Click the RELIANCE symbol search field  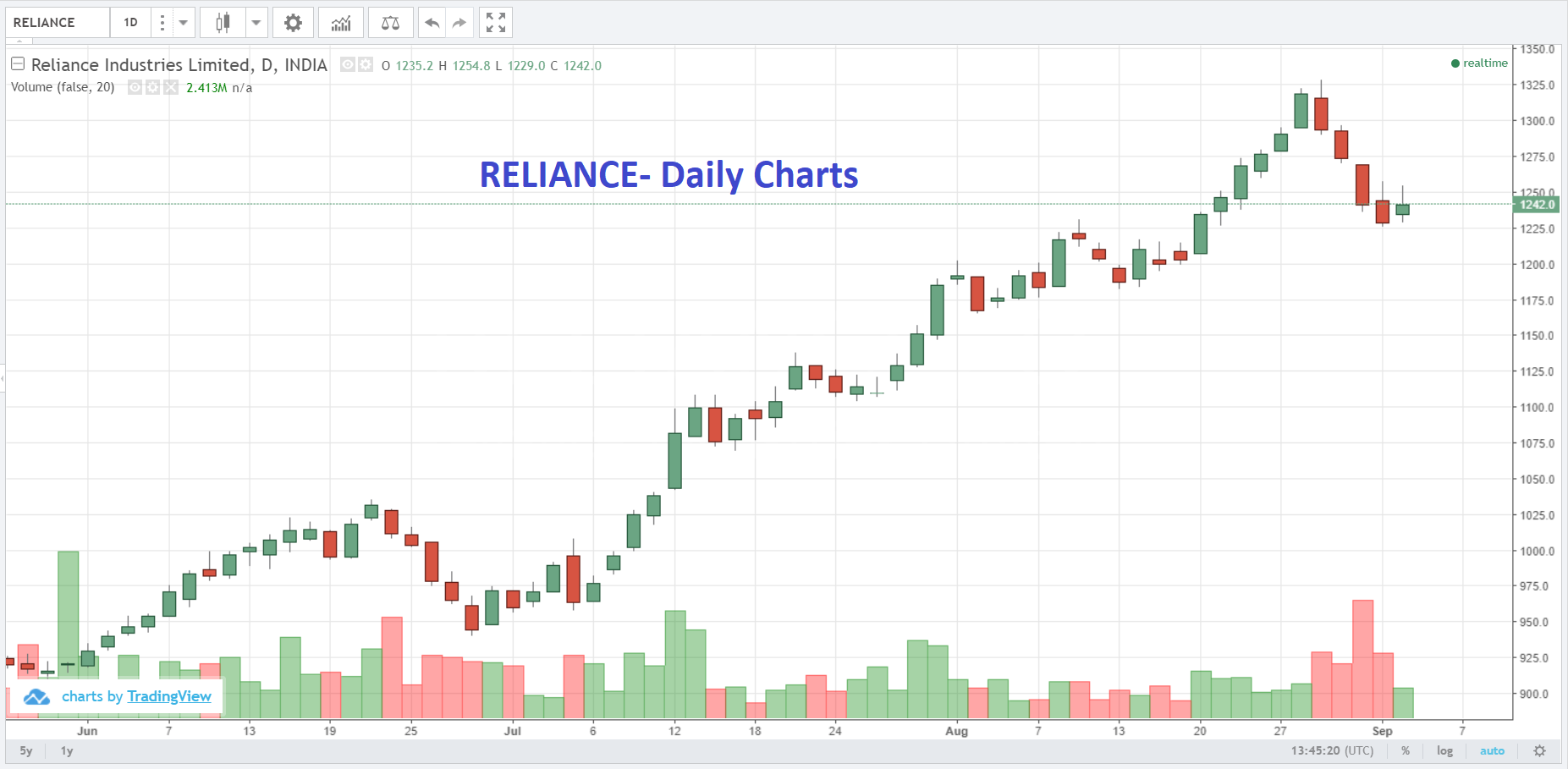pyautogui.click(x=58, y=23)
